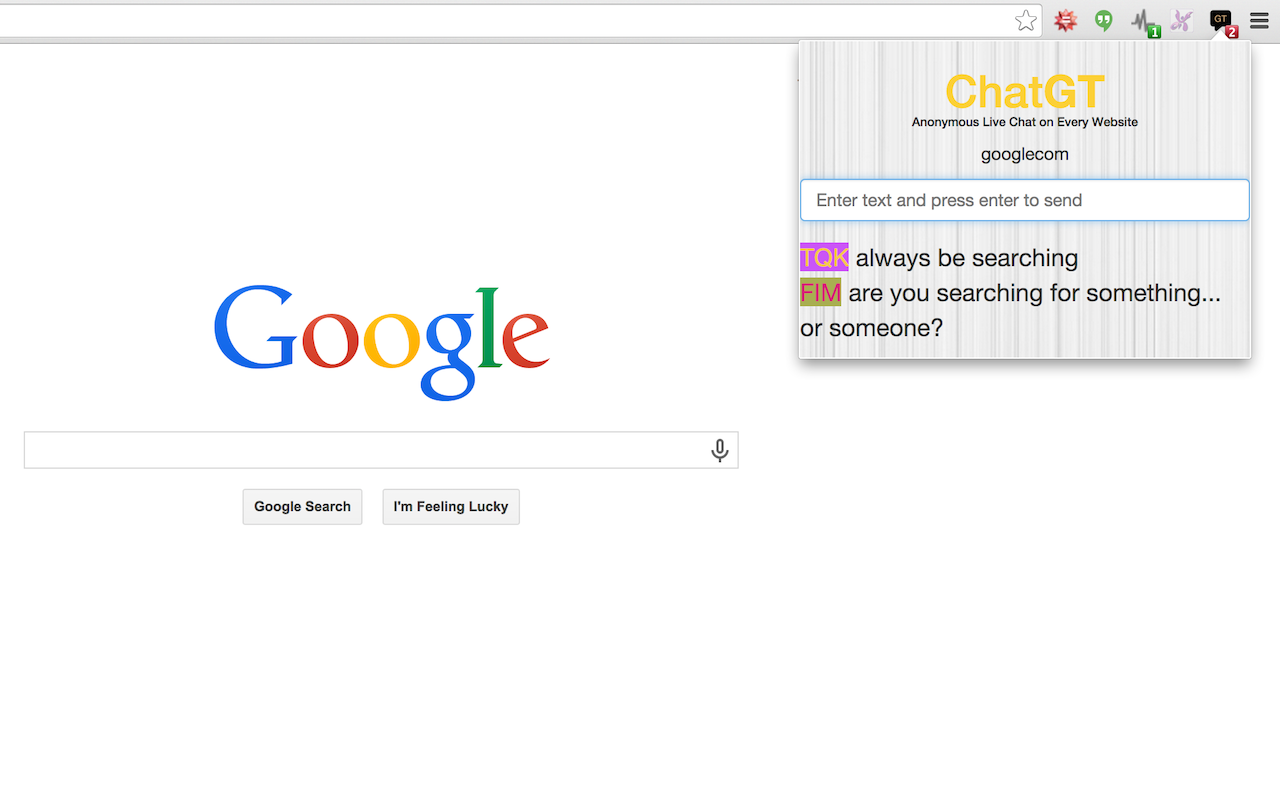Toggle the ChatGT extension popup icon

[x=1223, y=23]
